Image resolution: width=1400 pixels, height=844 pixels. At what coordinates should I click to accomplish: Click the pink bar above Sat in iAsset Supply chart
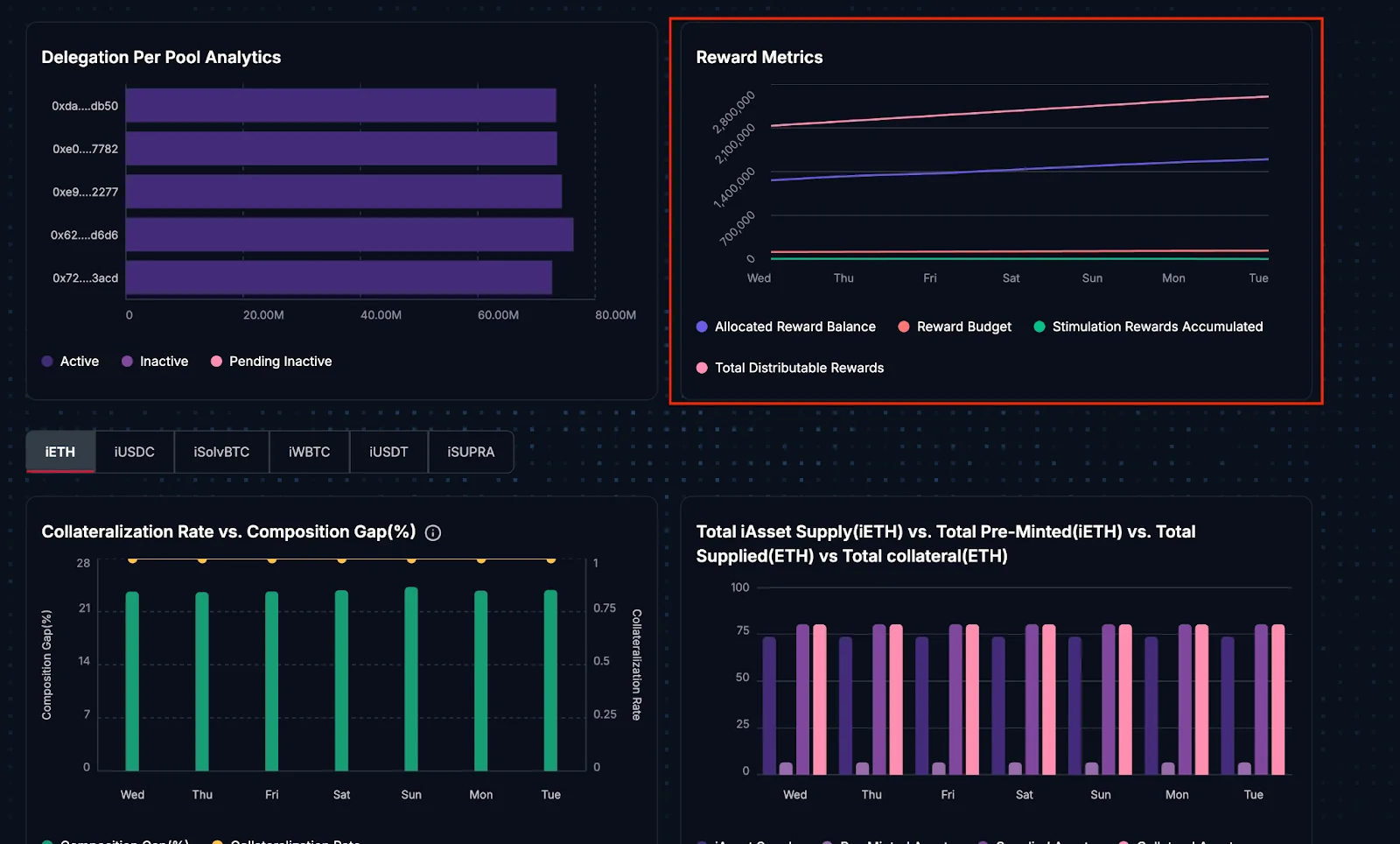click(x=1049, y=700)
